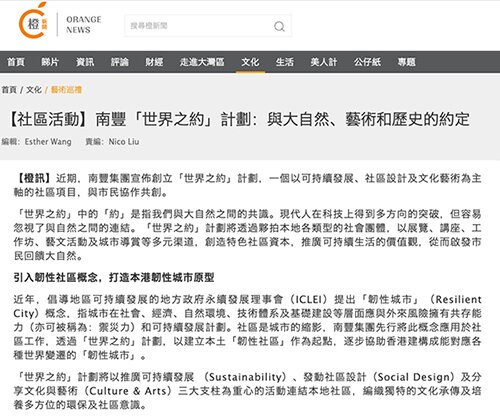
Task: Open the 財經 nav menu item
Action: 154,62
